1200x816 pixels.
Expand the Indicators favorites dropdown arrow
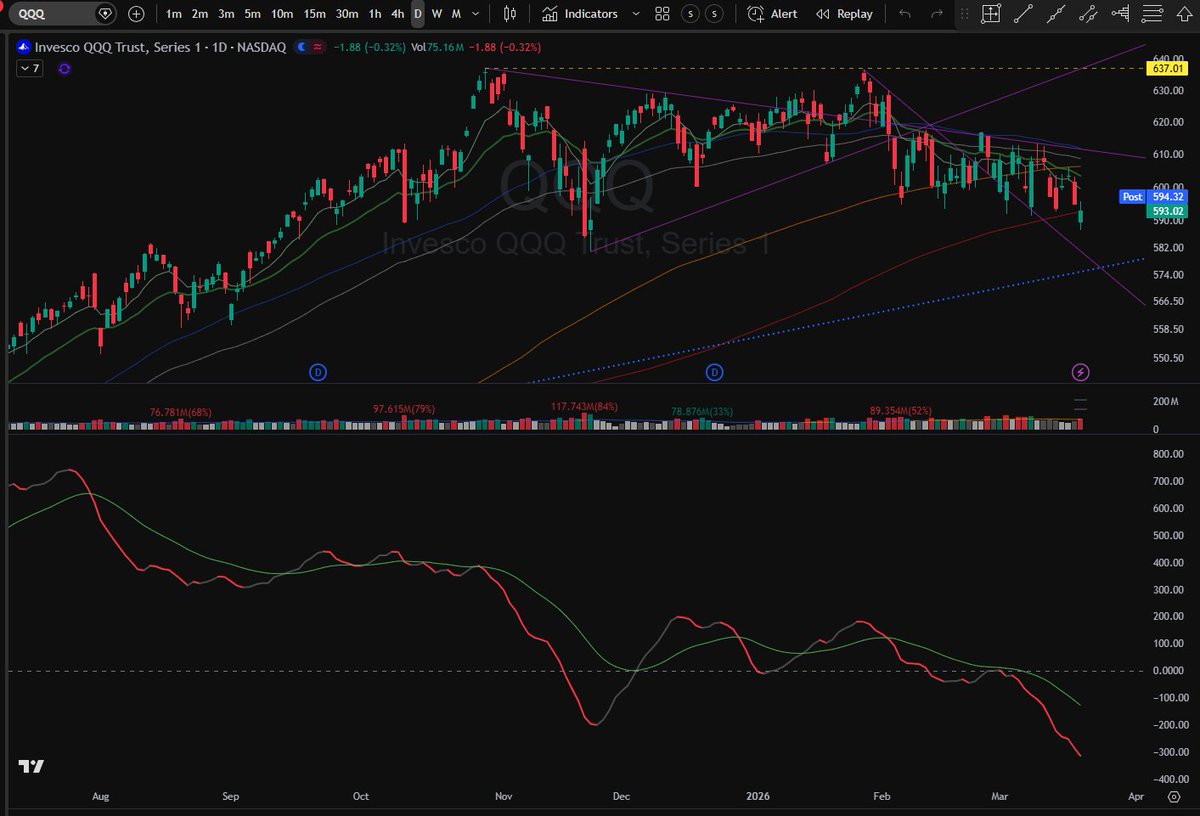pos(635,14)
